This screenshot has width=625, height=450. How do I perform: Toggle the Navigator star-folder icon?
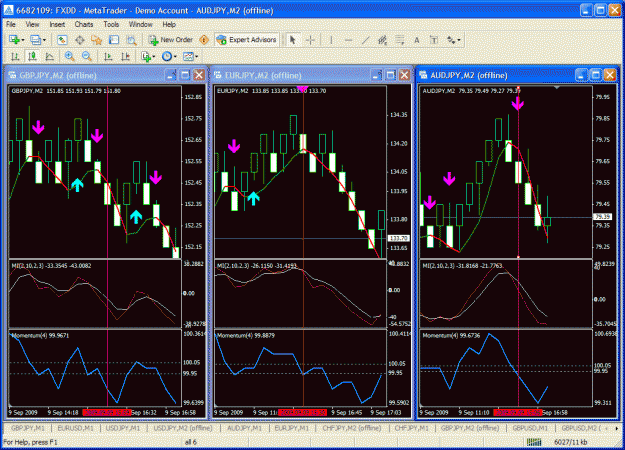[96, 40]
